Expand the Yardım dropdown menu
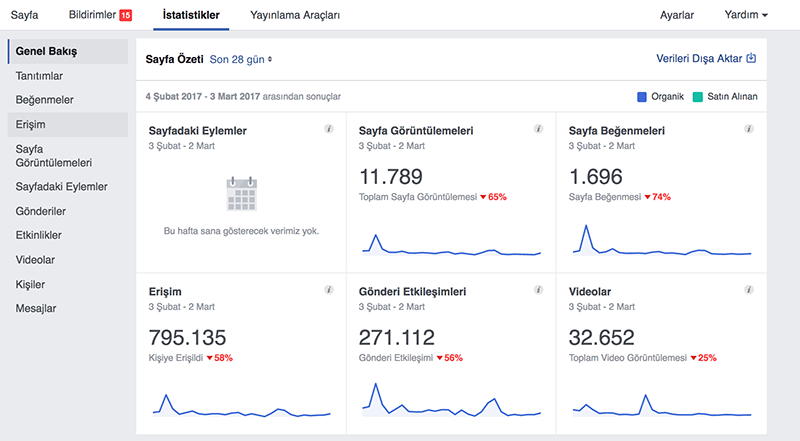This screenshot has height=441, width=800. [746, 15]
